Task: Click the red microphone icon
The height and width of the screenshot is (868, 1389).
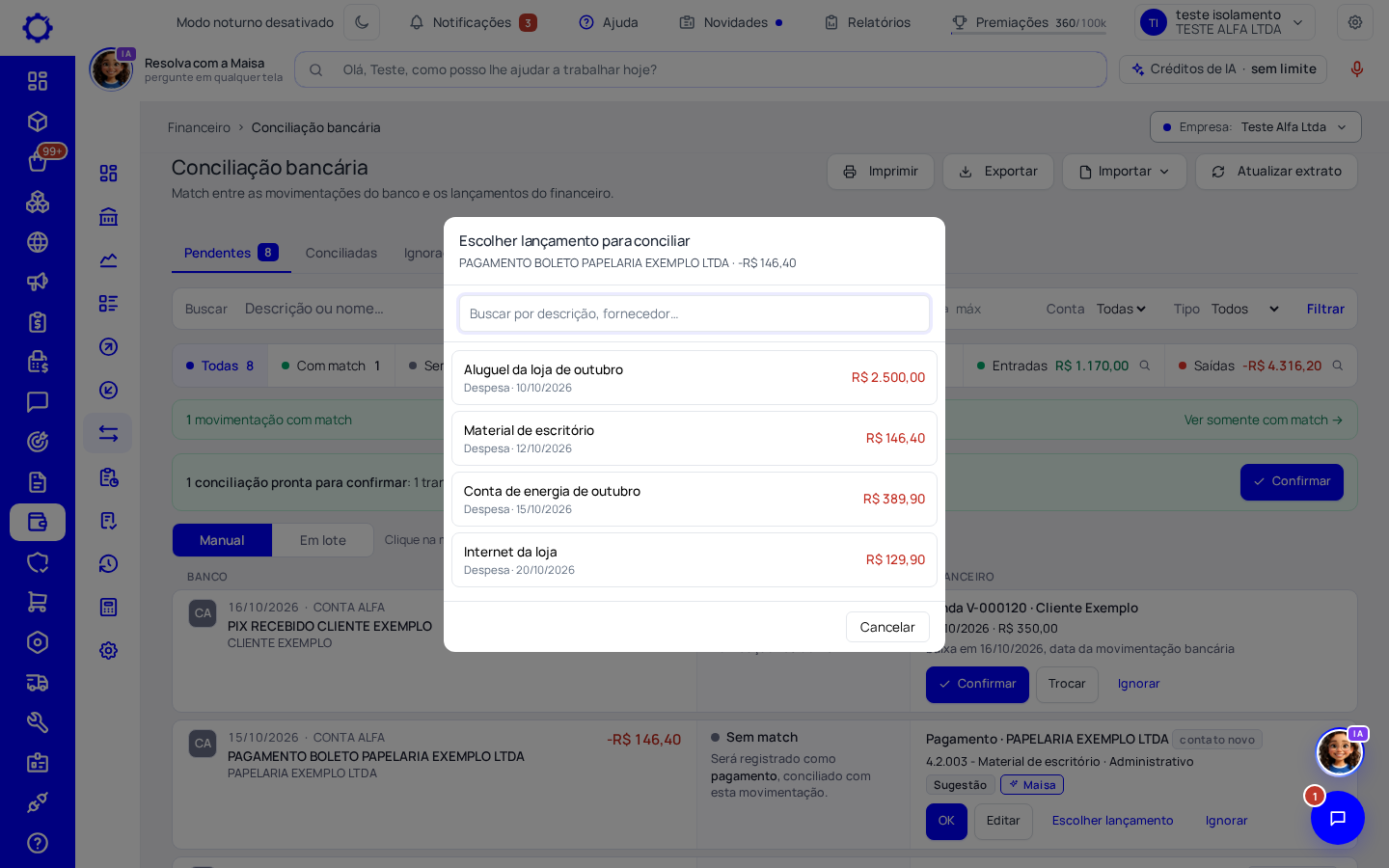Action: coord(1357,69)
